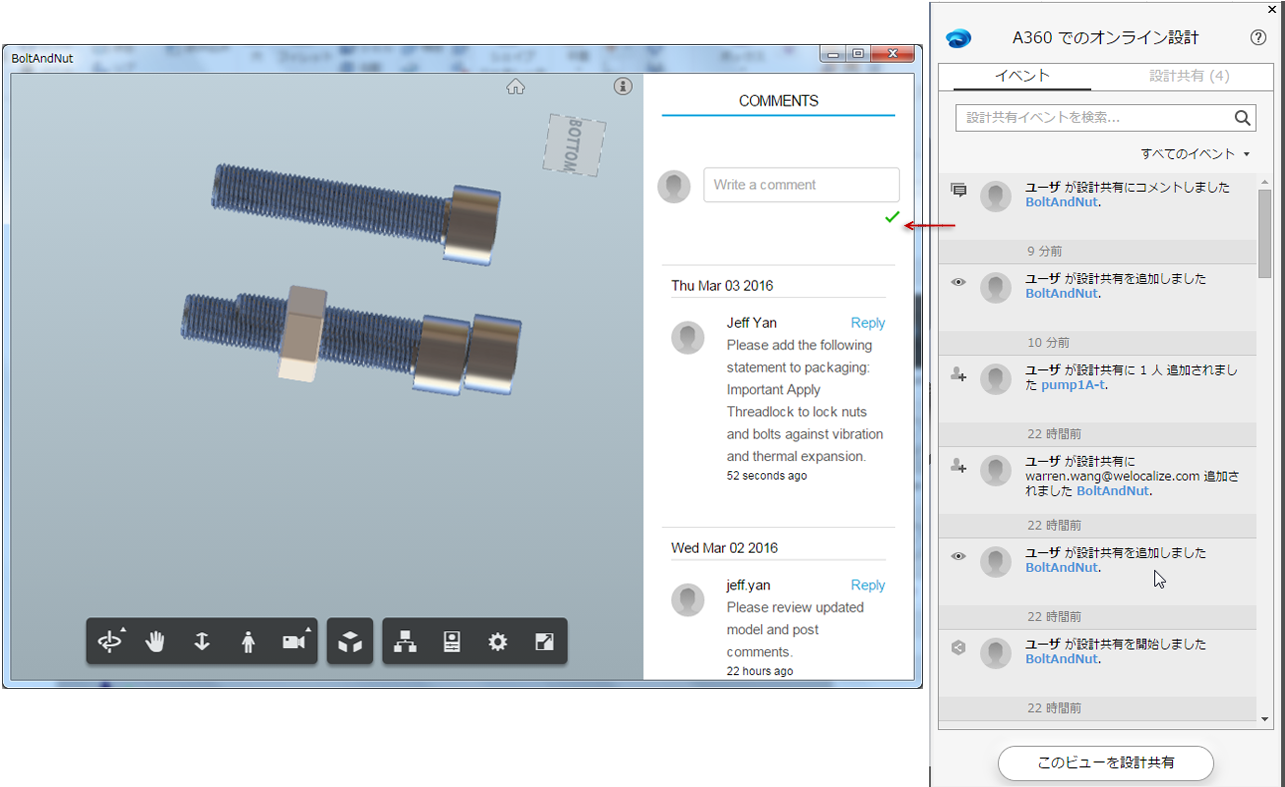Image resolution: width=1285 pixels, height=787 pixels.
Task: Click the info icon in viewer
Action: coord(623,87)
